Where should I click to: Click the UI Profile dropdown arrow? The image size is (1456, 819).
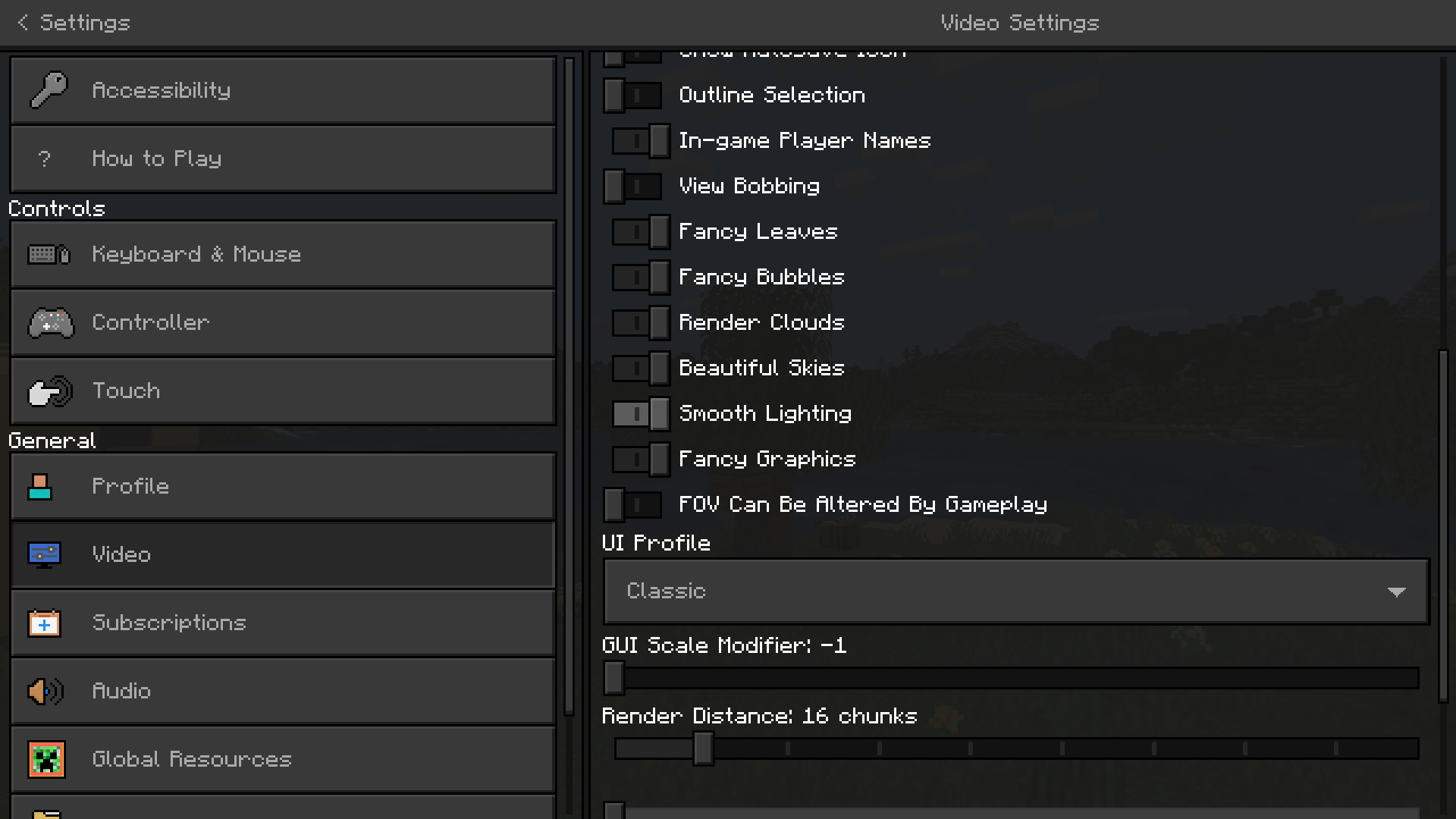point(1396,591)
